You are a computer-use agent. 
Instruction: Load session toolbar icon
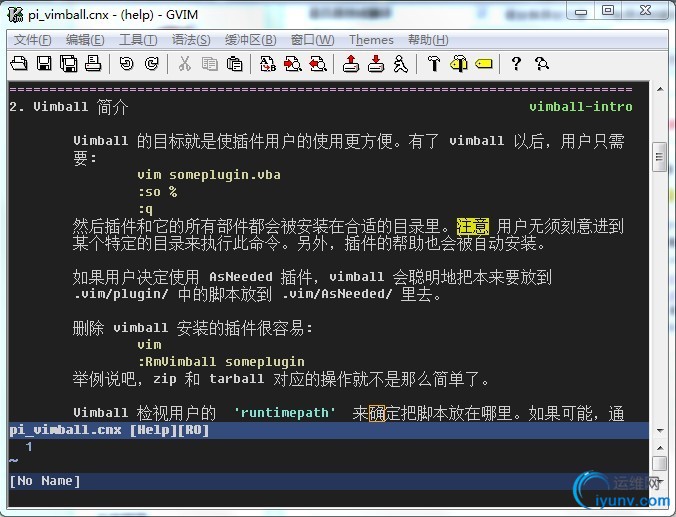pos(351,64)
